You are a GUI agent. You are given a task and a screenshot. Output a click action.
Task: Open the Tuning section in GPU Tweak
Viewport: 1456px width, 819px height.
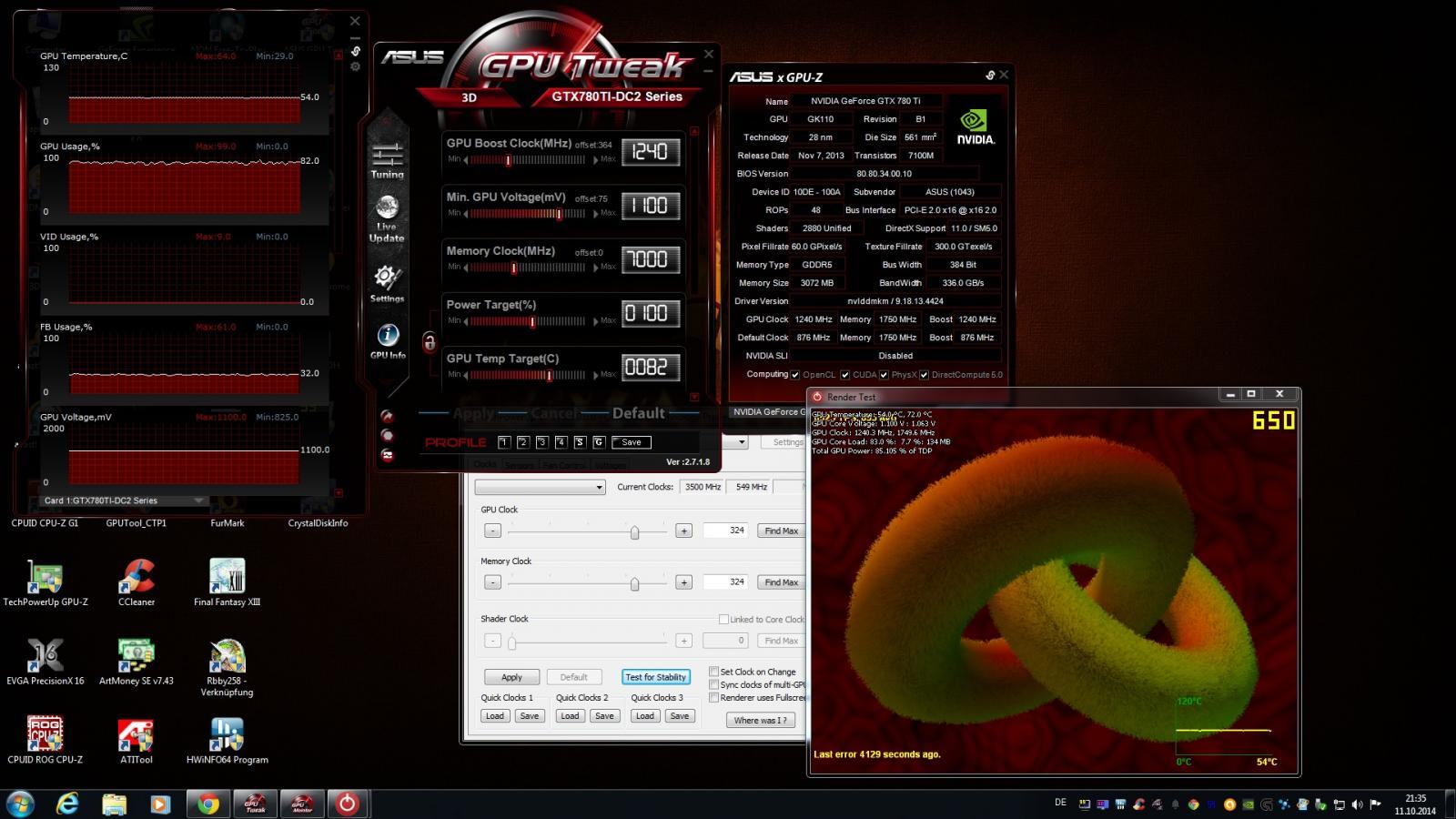coord(387,160)
